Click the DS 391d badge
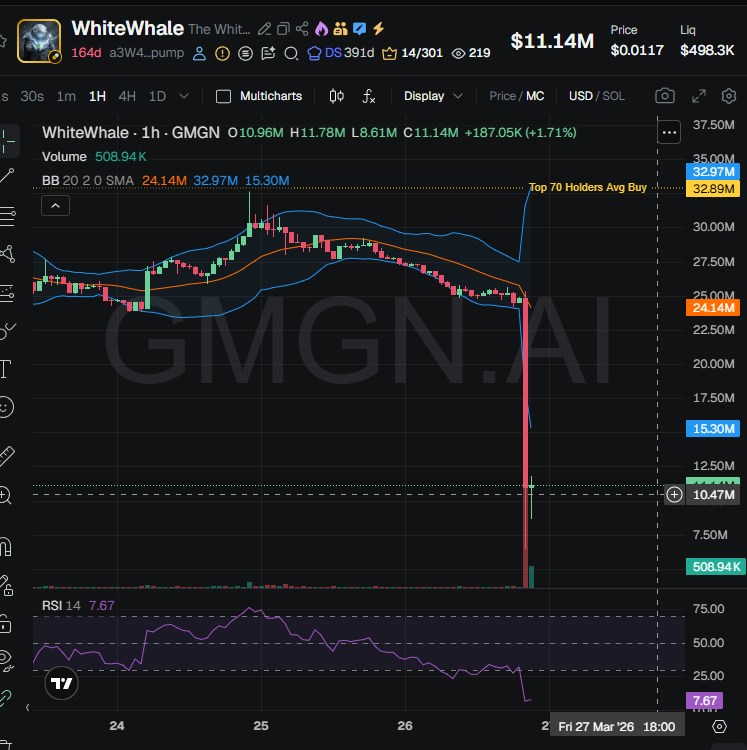The image size is (747, 750). pos(341,53)
